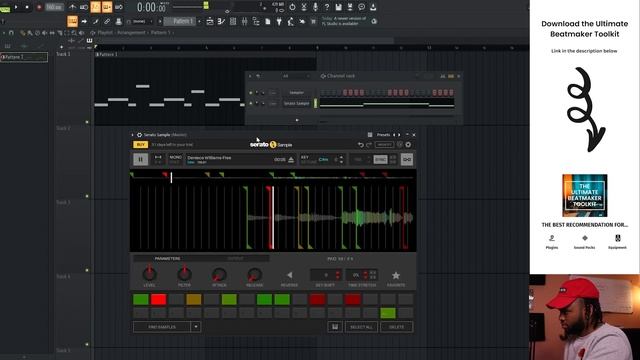Image resolution: width=640 pixels, height=360 pixels.
Task: Click Serato undo arrow icon
Action: pyautogui.click(x=360, y=144)
